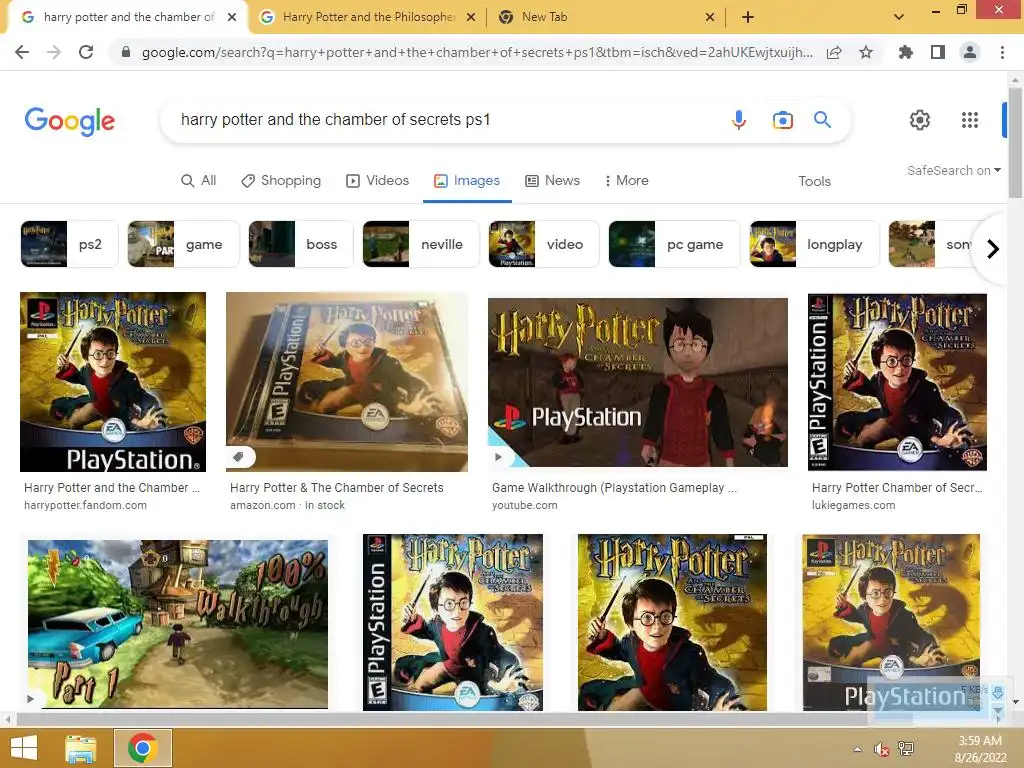1024x768 pixels.
Task: Filter results with the boss chip
Action: point(301,244)
